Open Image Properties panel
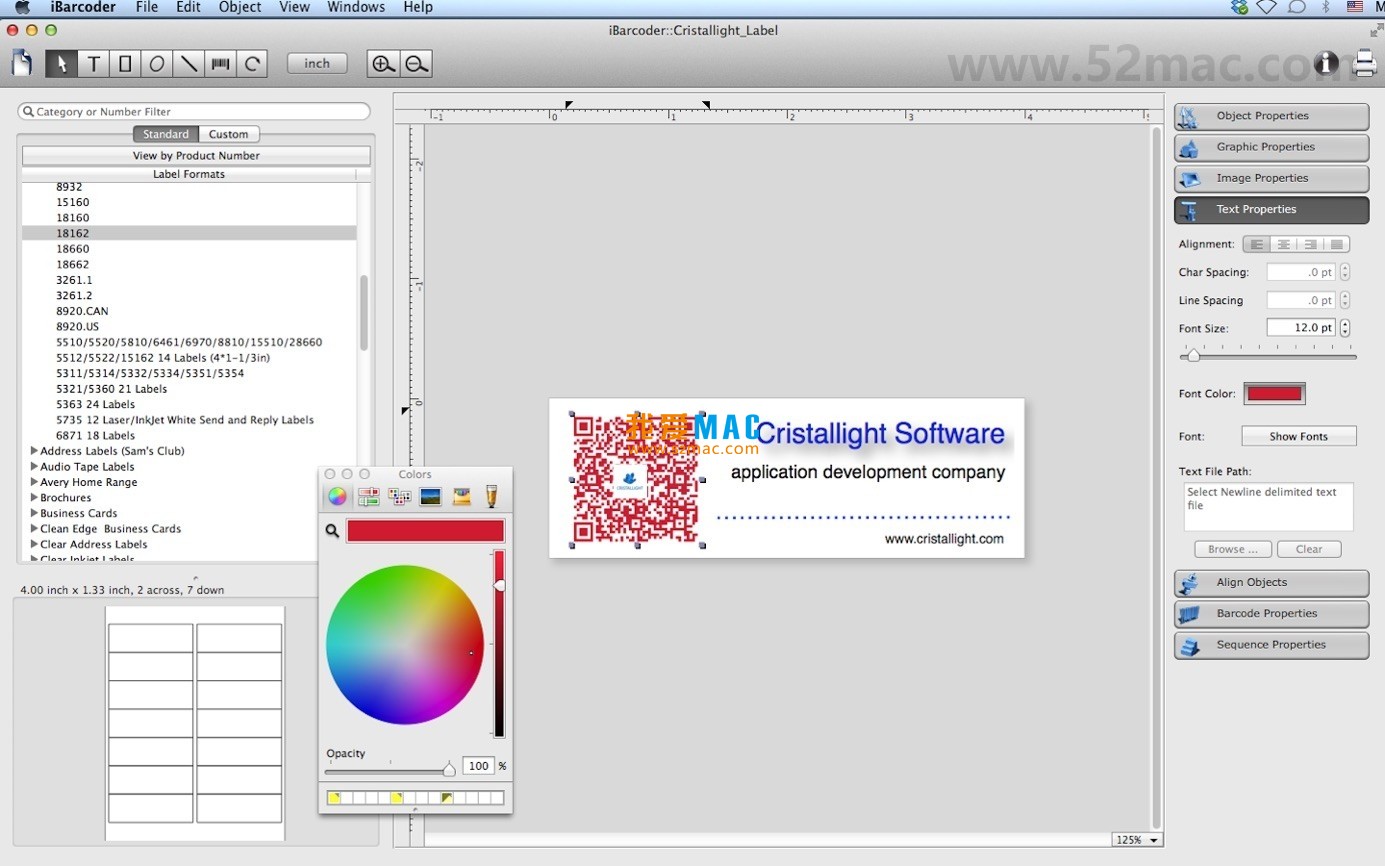 point(1271,178)
